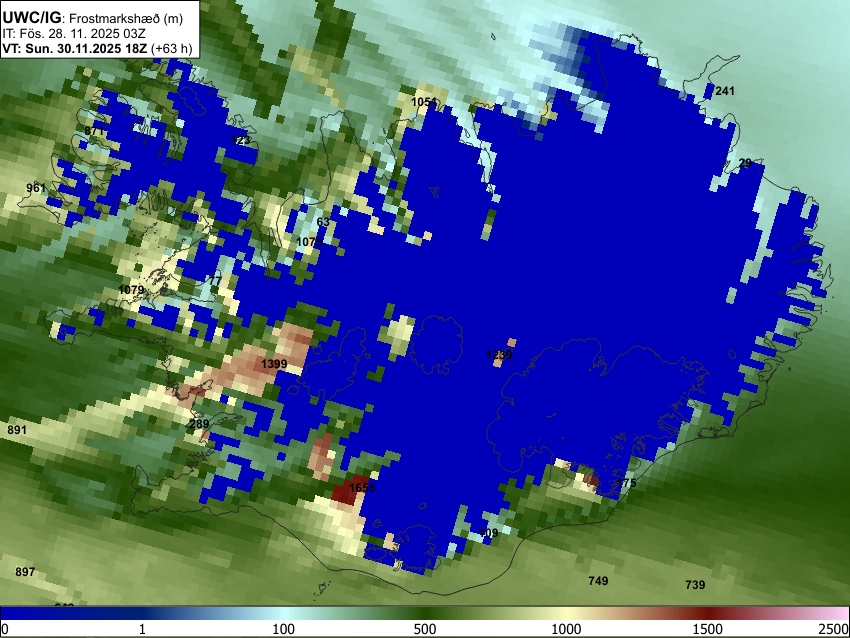
Task: Click the map value "1075"
Action: tap(310, 241)
